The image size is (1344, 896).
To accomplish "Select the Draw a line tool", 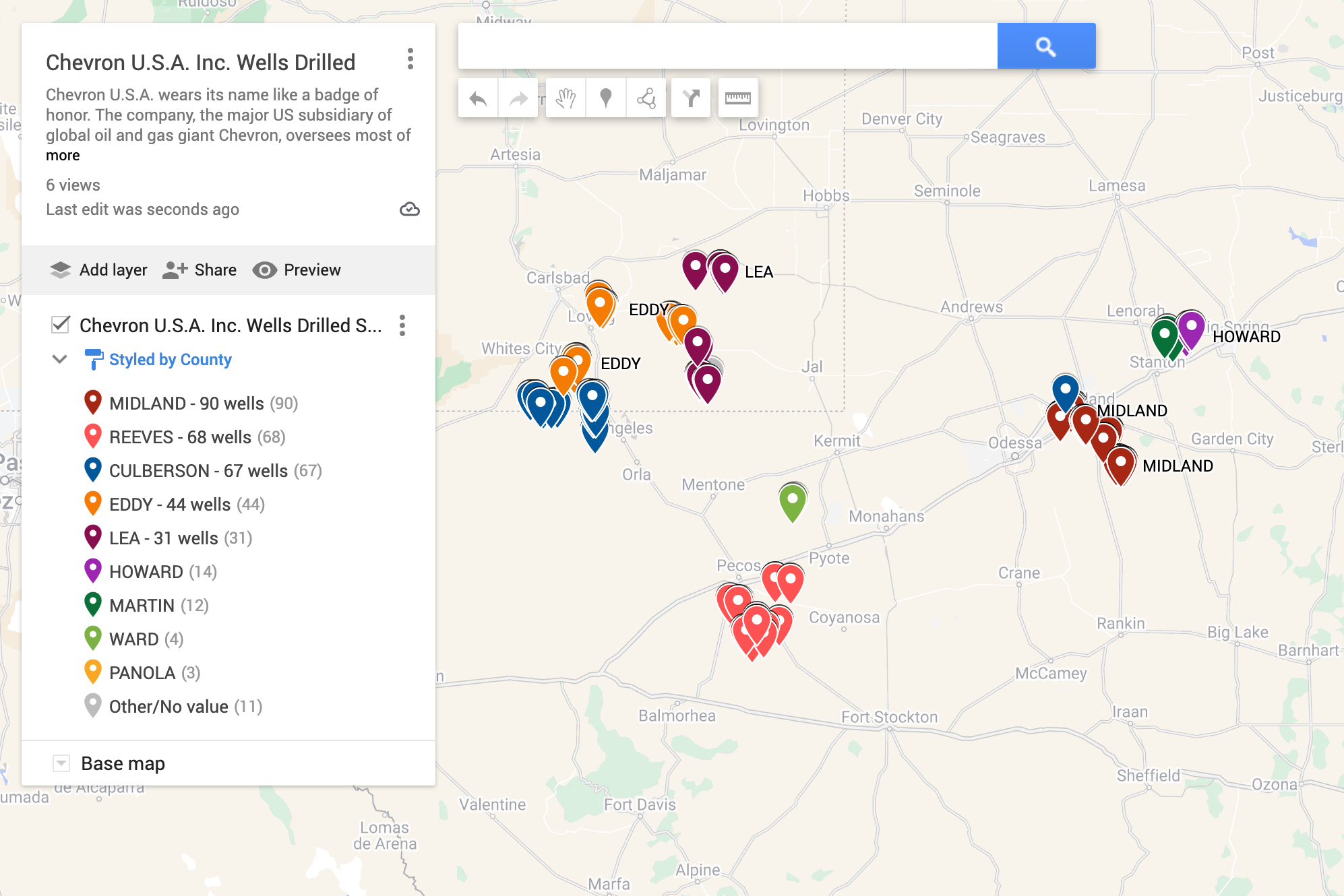I will pos(646,98).
